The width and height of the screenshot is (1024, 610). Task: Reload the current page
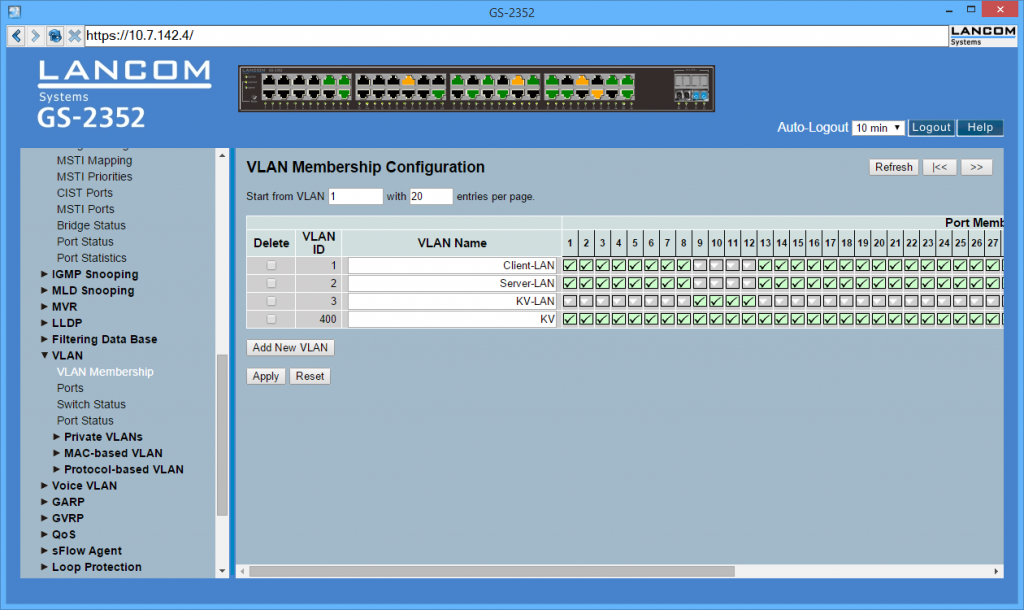point(56,36)
